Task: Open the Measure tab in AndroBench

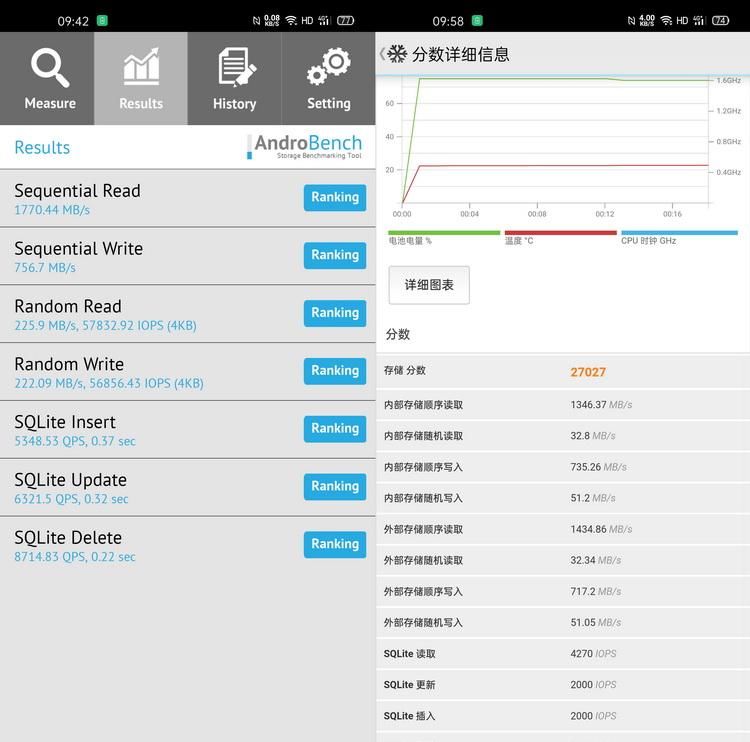Action: [x=47, y=78]
